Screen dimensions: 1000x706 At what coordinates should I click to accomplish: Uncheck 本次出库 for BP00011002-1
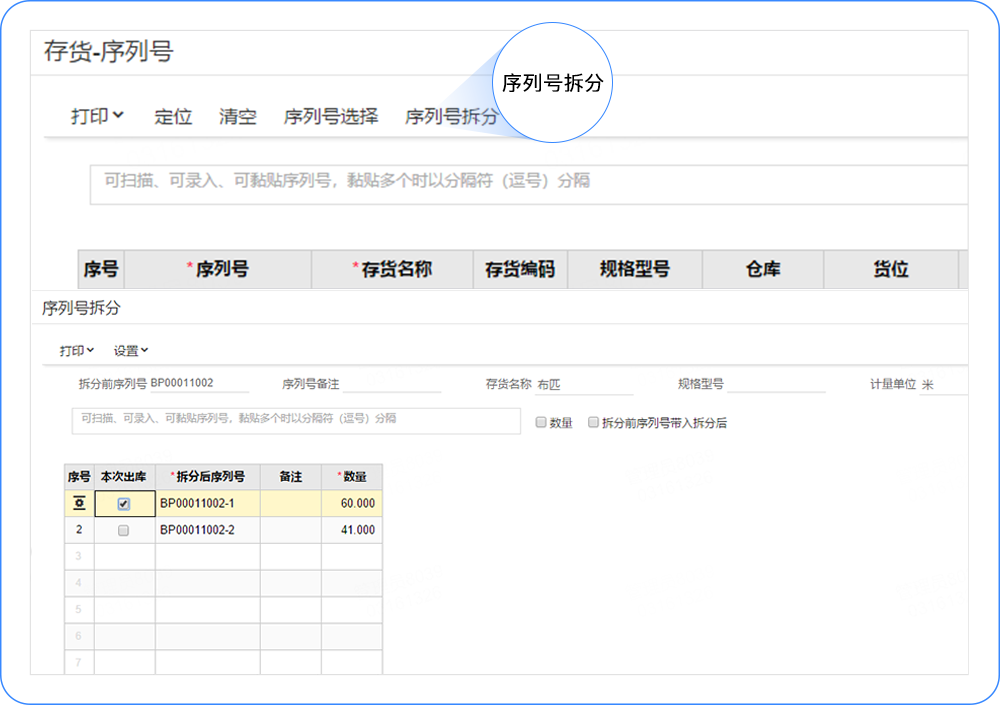pyautogui.click(x=124, y=504)
